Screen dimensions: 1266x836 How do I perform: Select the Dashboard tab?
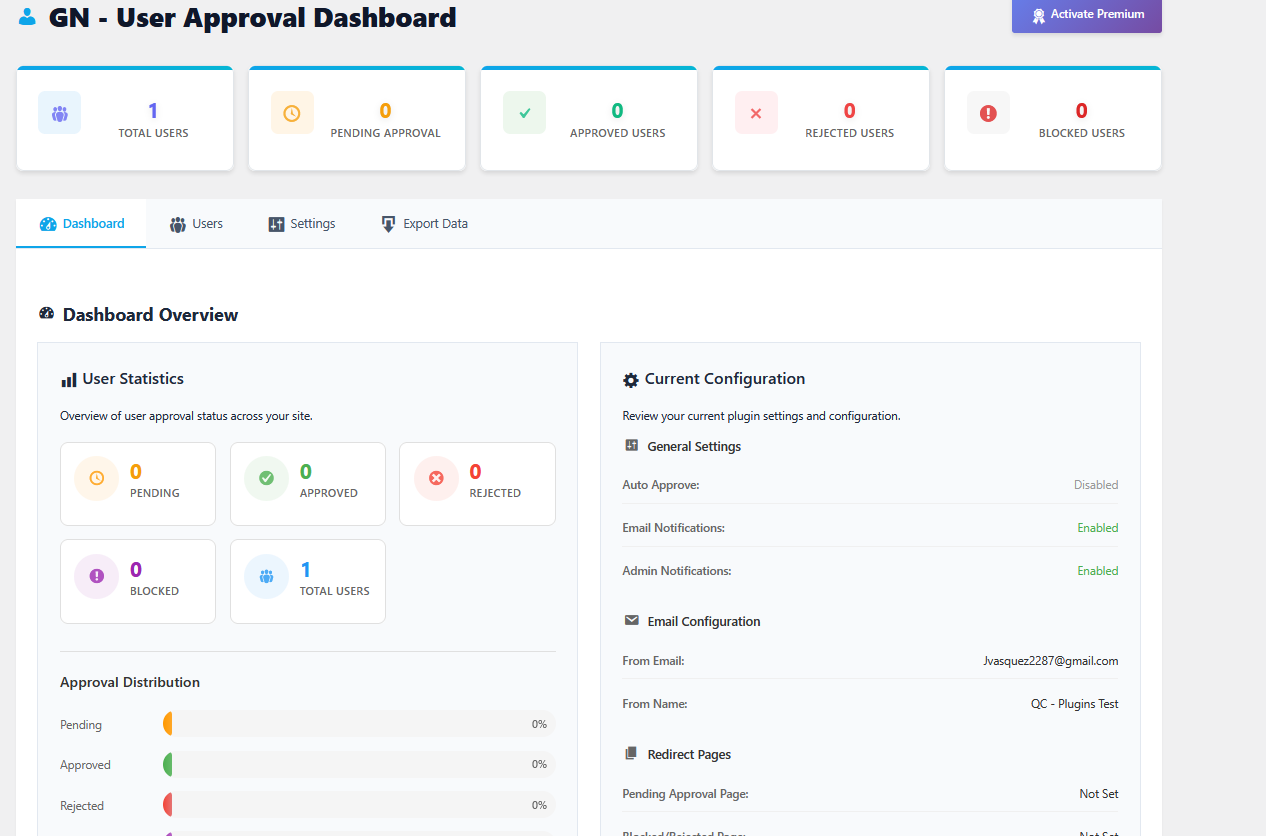81,223
